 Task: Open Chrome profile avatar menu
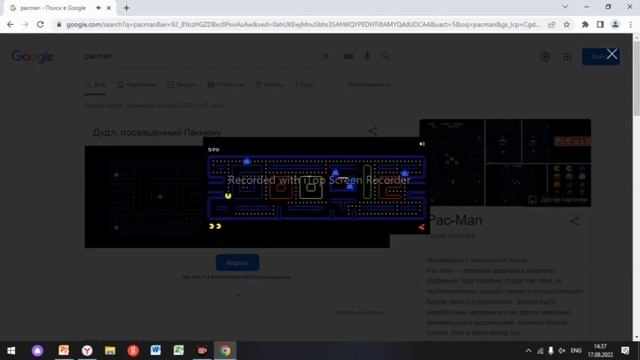coord(615,24)
